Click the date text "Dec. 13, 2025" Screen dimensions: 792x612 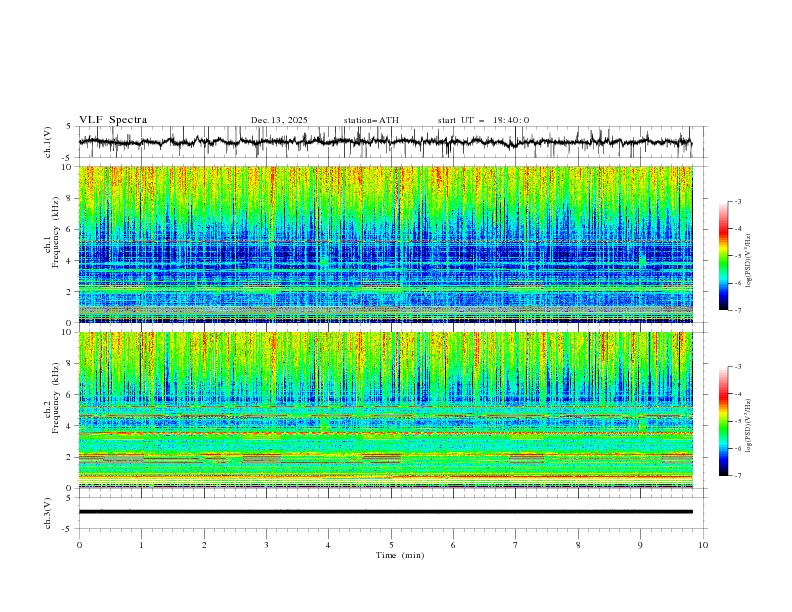(x=279, y=120)
